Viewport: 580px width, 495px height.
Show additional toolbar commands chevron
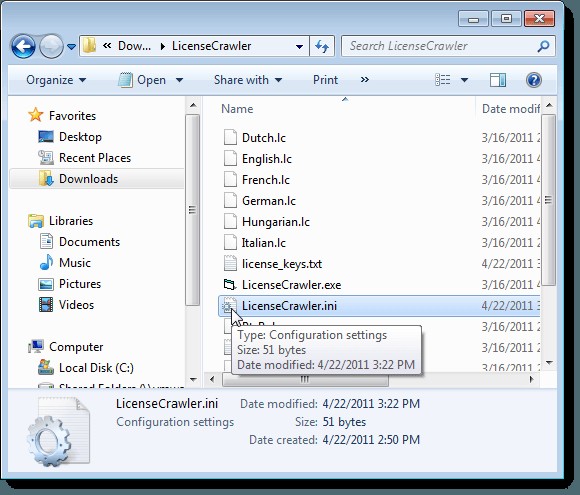365,80
